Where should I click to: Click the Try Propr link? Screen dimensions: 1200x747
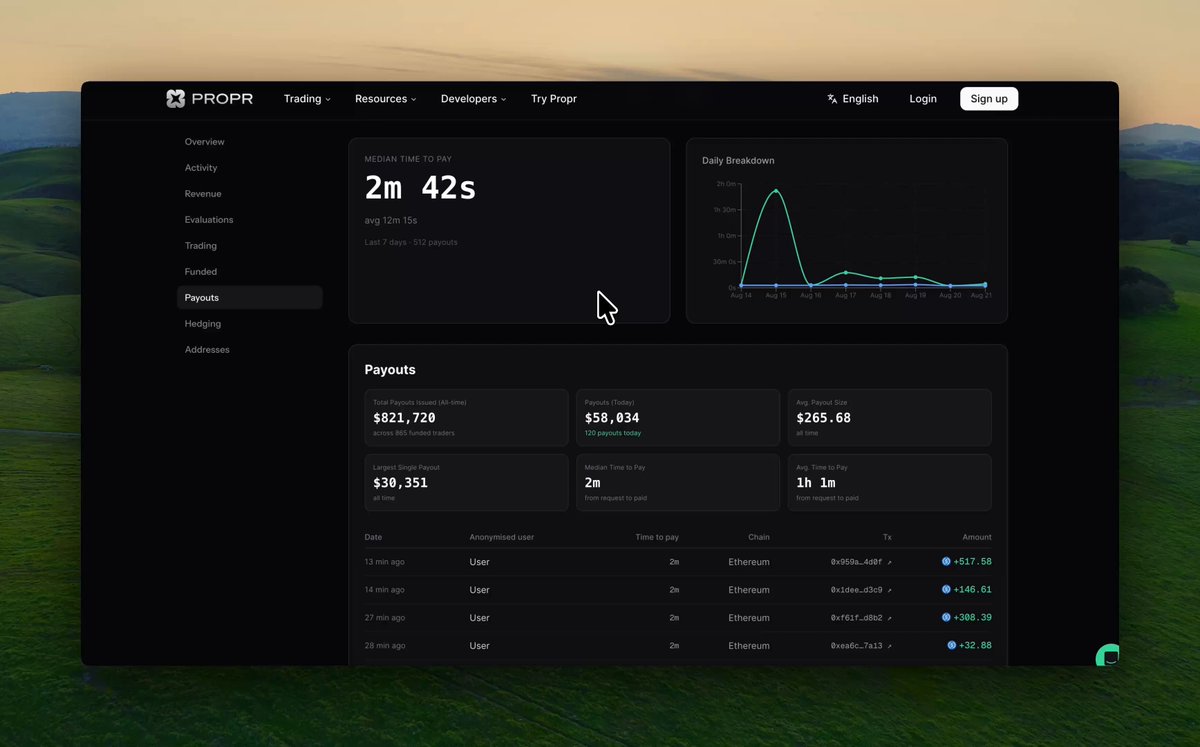click(x=554, y=99)
